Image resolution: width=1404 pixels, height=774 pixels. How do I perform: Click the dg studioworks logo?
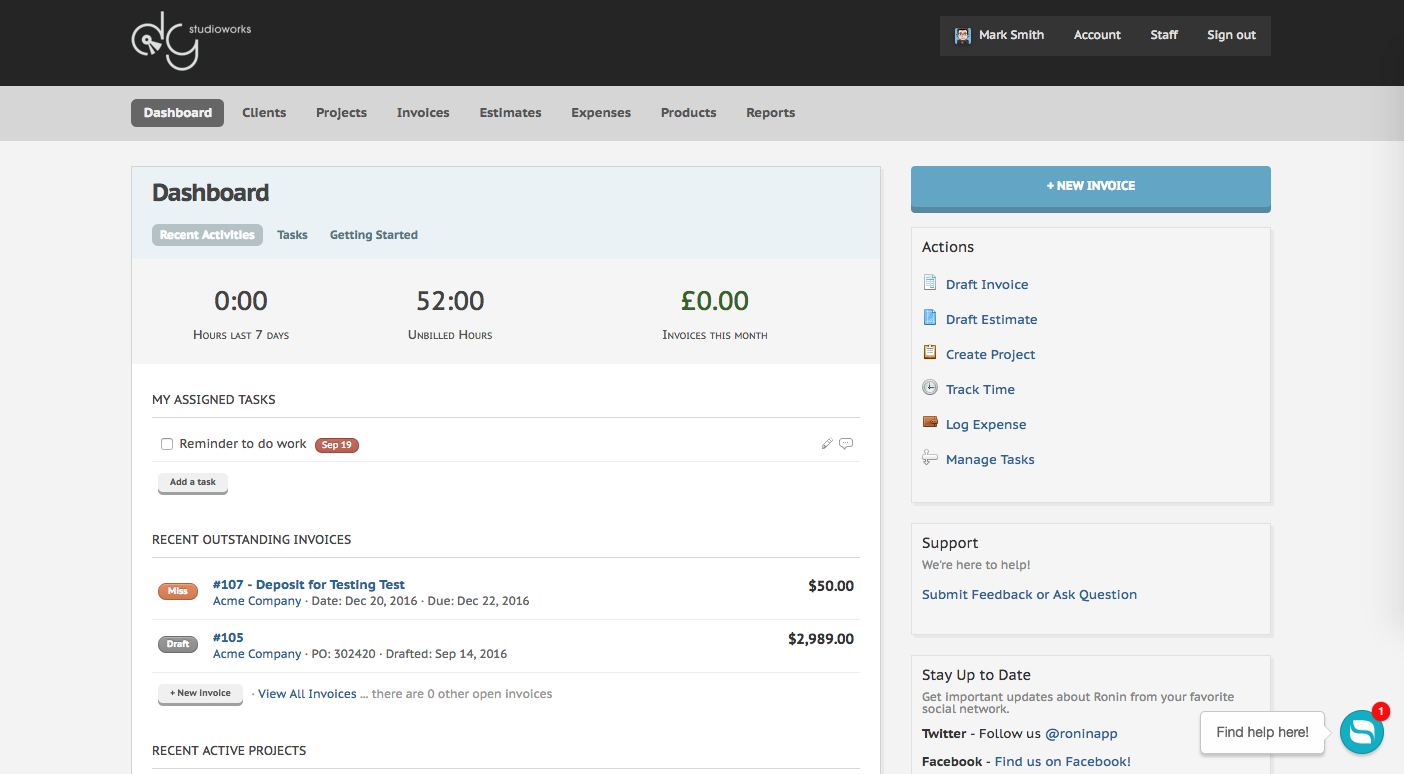coord(191,41)
